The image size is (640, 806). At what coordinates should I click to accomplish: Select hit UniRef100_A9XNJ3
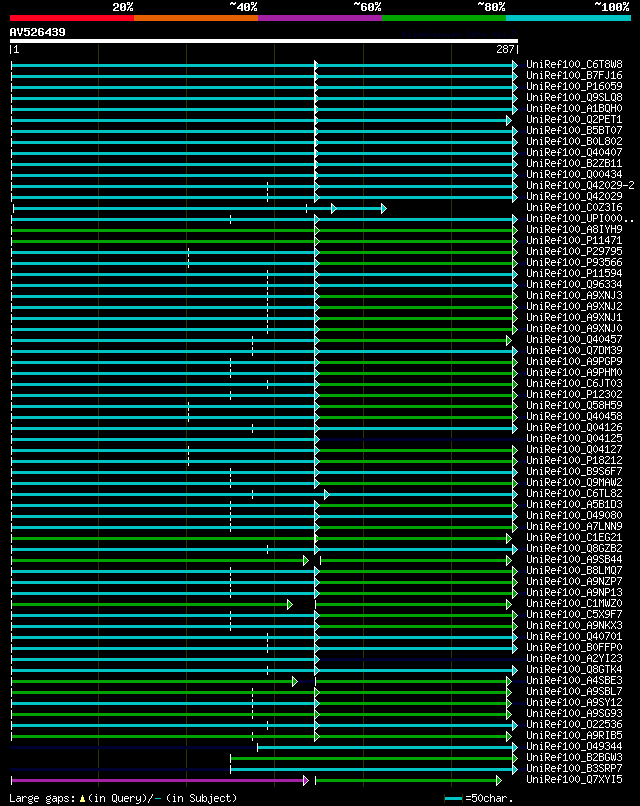574,296
